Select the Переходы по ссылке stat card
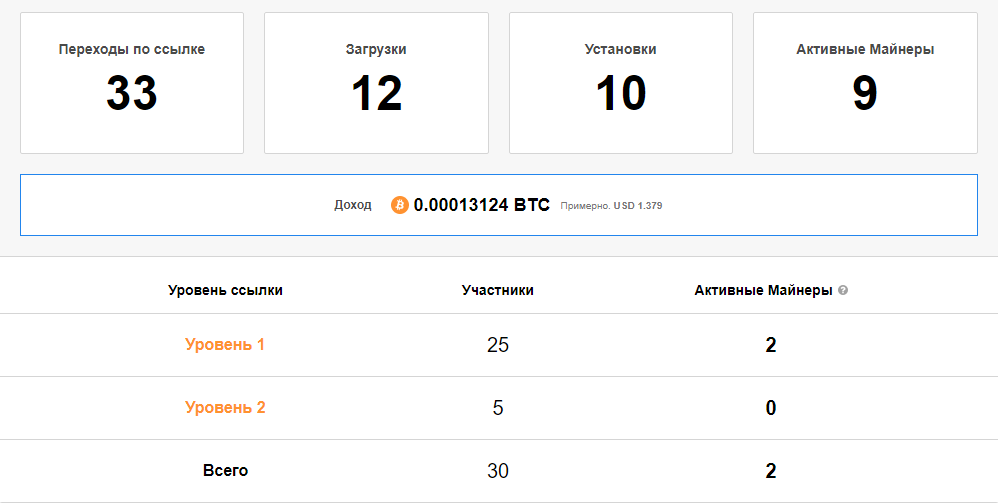The image size is (998, 503). click(132, 83)
